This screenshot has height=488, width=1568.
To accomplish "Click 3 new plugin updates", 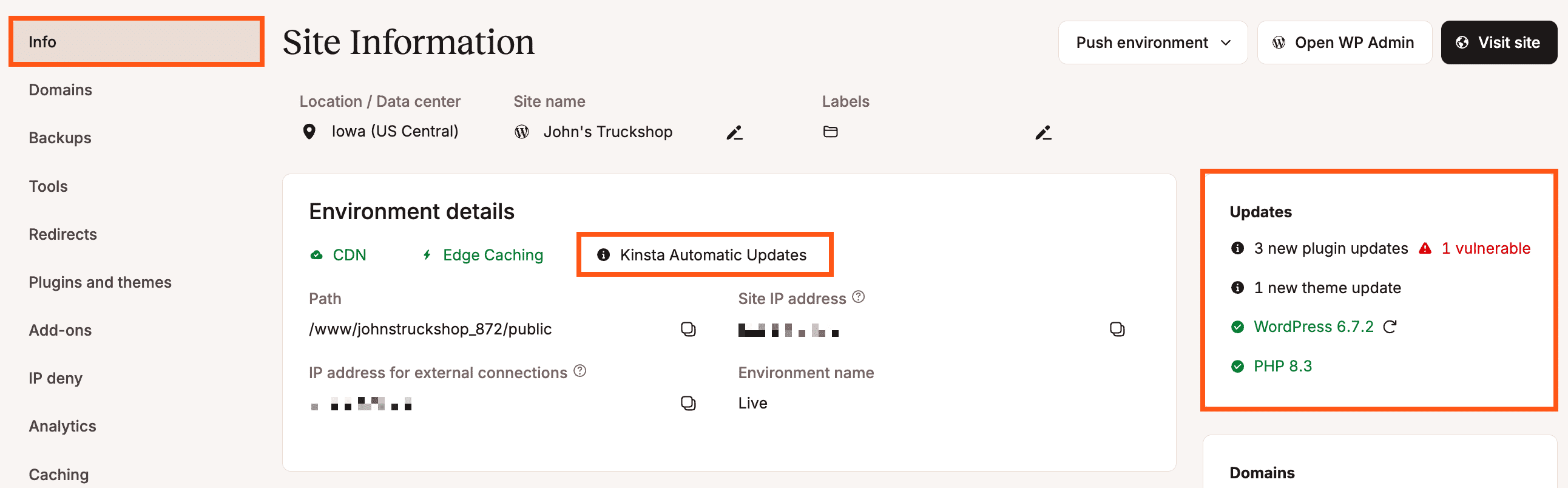I will (1331, 248).
